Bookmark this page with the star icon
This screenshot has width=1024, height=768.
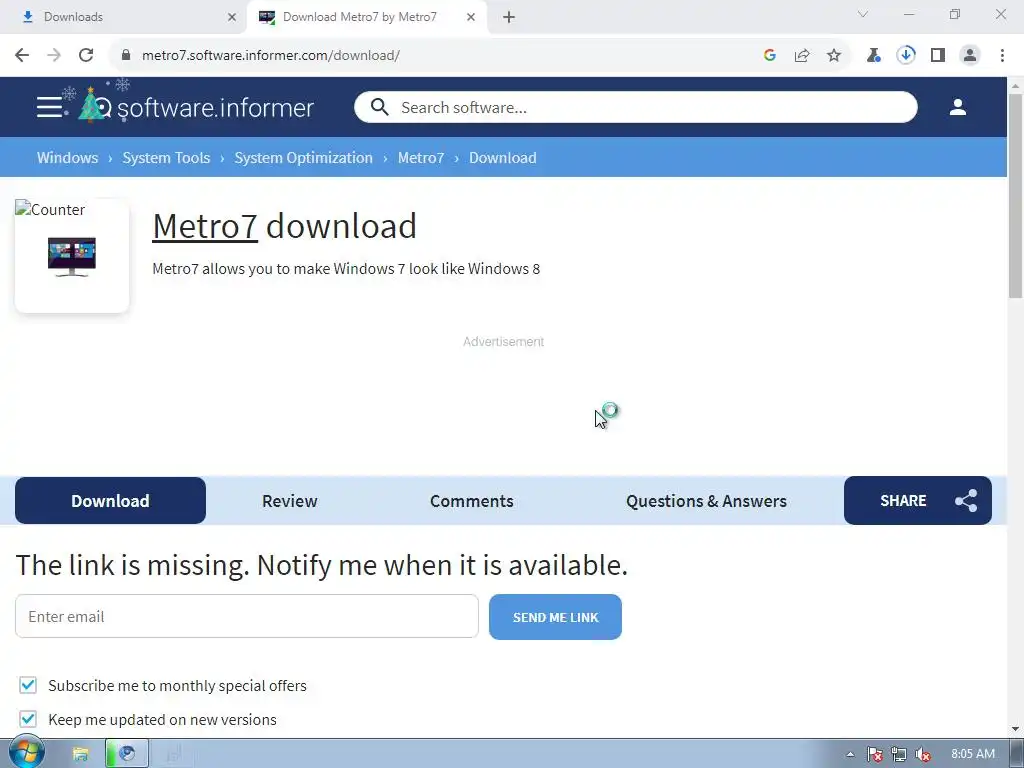coord(834,56)
